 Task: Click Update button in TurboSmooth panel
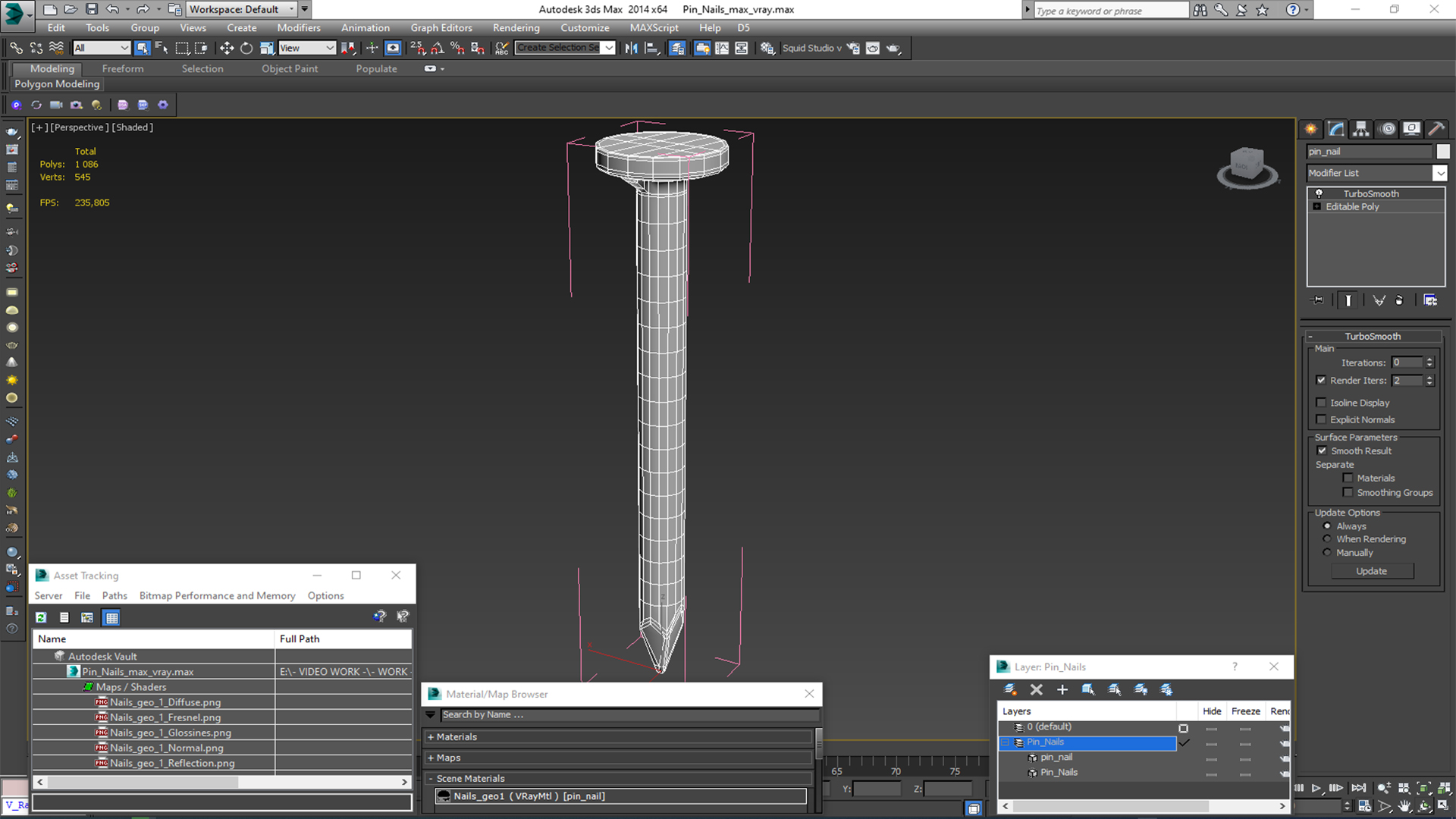tap(1371, 570)
